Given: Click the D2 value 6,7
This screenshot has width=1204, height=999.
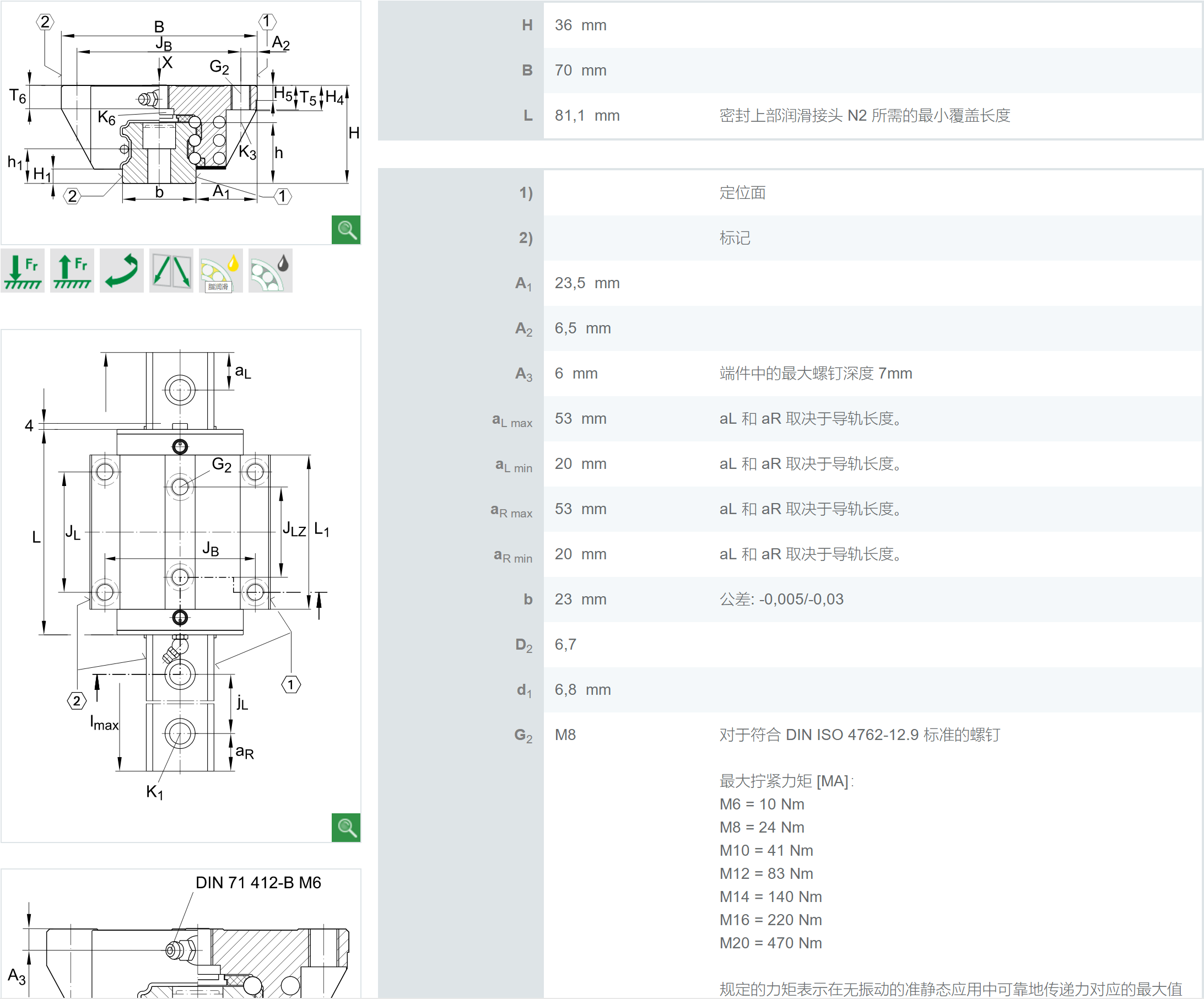Looking at the screenshot, I should click(565, 645).
